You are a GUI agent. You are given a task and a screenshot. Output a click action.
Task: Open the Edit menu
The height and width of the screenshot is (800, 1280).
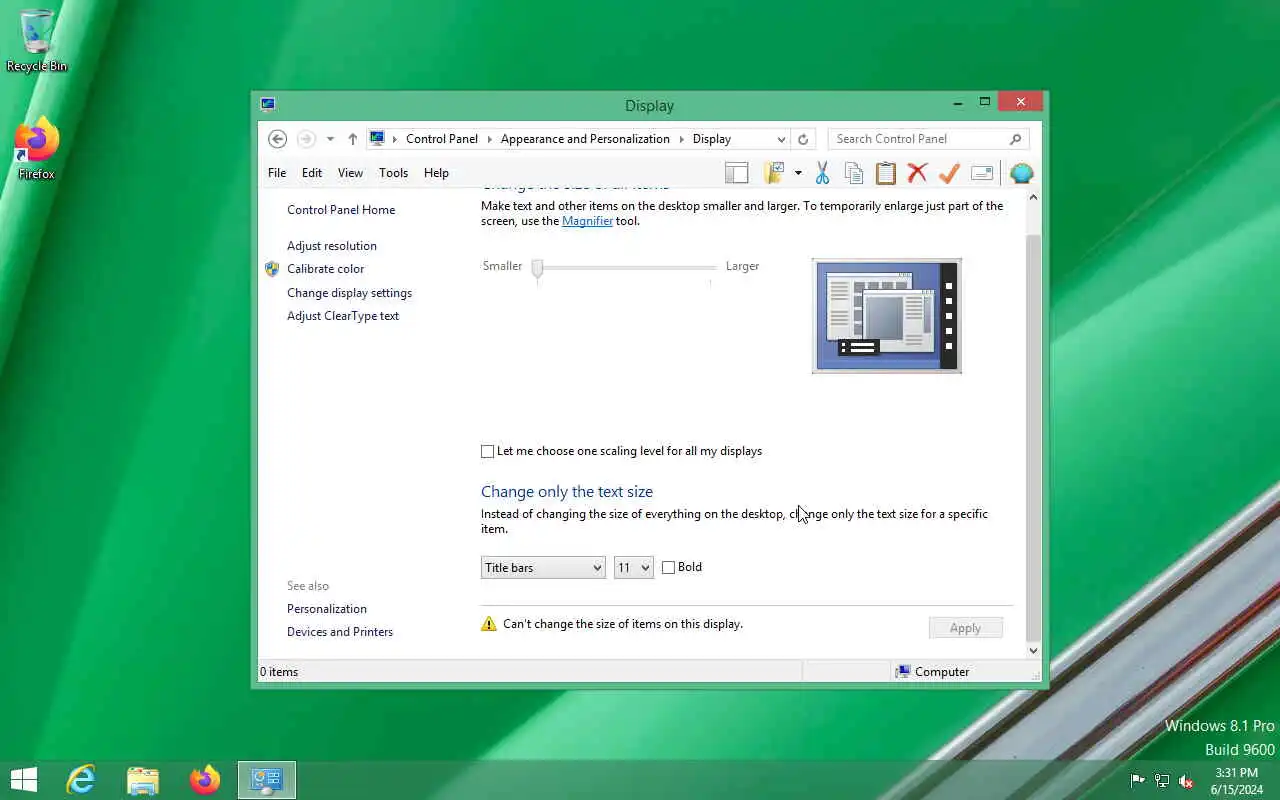[x=312, y=173]
